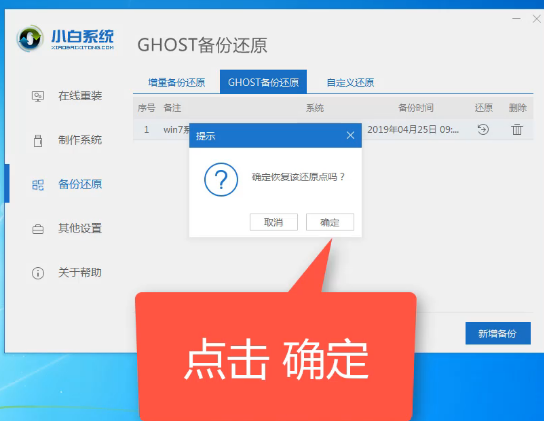Click the trash delete icon for backup 1
This screenshot has height=421, width=544.
pos(517,129)
